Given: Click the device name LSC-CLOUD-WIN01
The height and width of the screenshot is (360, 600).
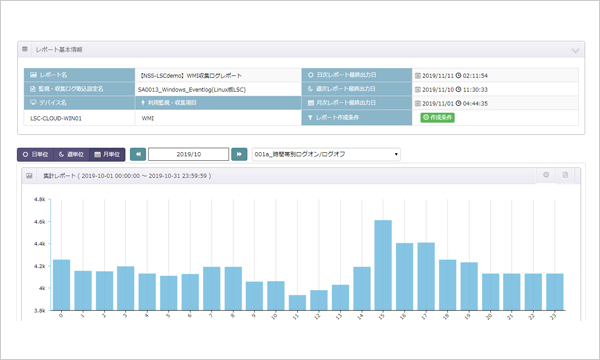Looking at the screenshot, I should (56, 119).
